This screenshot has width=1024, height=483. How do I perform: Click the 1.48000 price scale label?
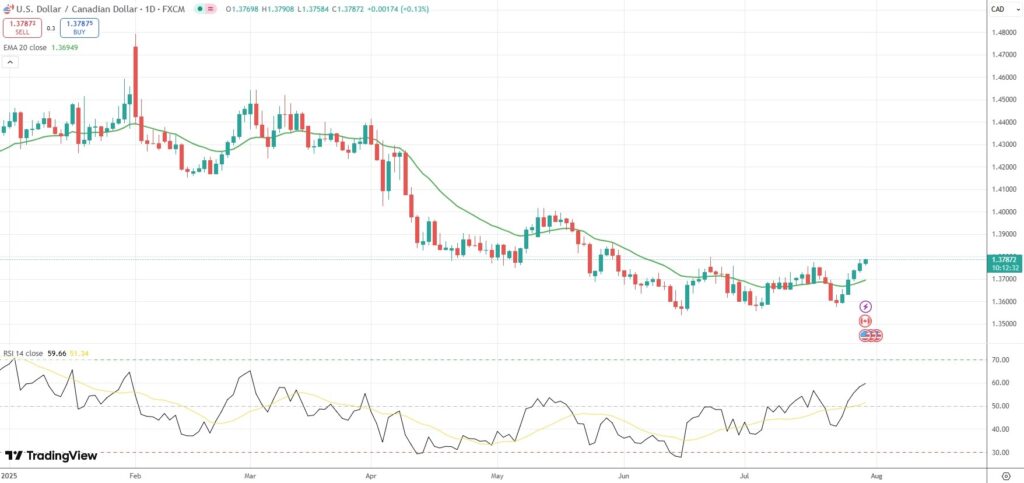[1002, 33]
